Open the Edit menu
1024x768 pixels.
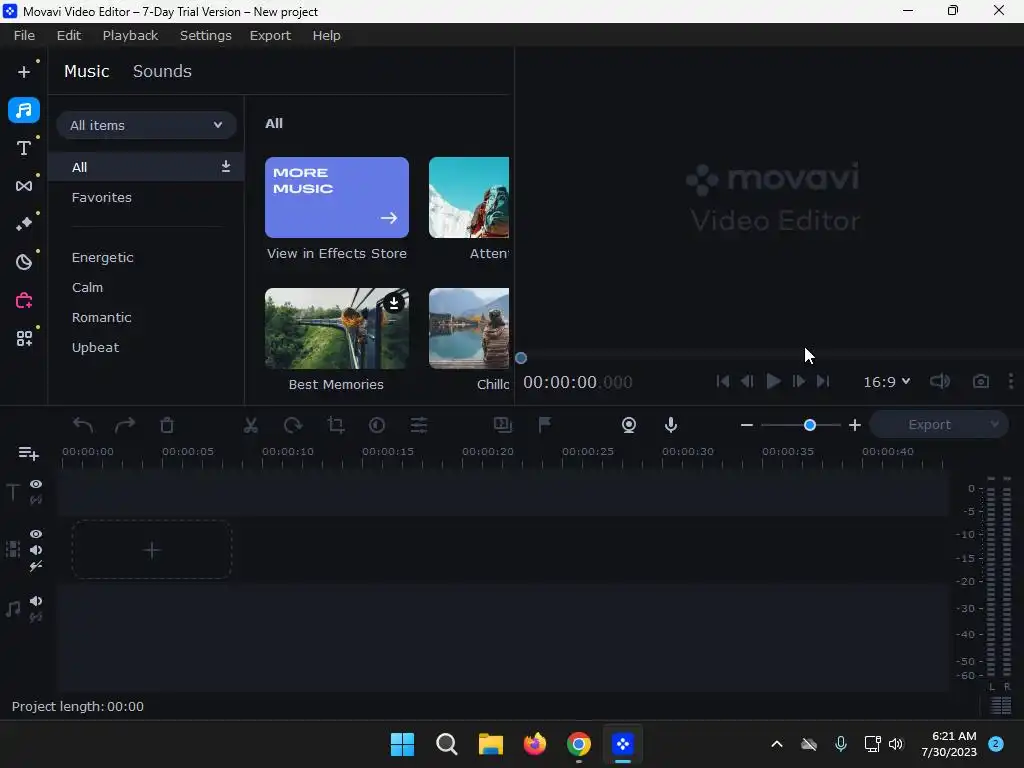tap(69, 35)
